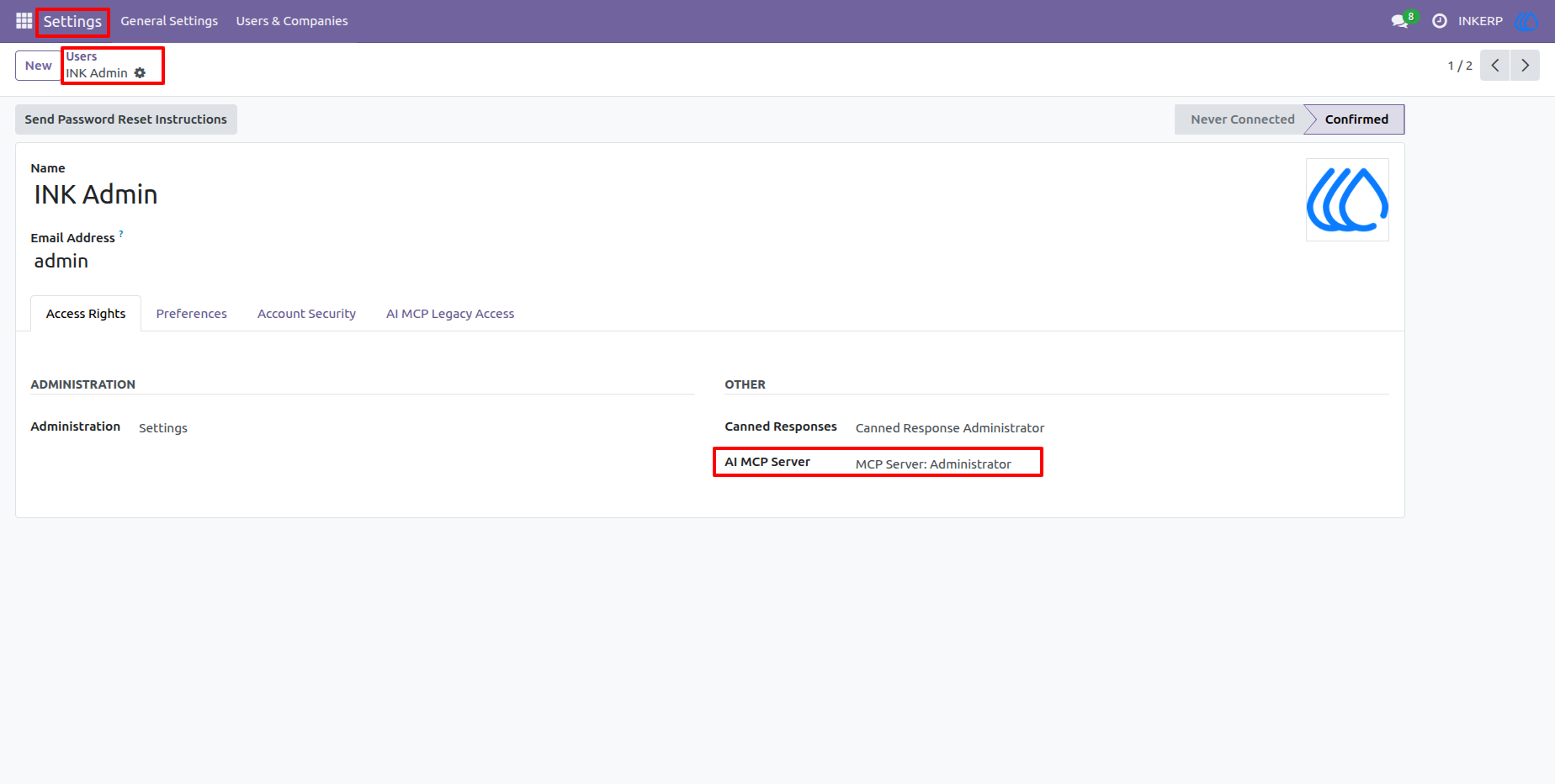Switch to the Preferences tab
Image resolution: width=1555 pixels, height=784 pixels.
(x=191, y=314)
